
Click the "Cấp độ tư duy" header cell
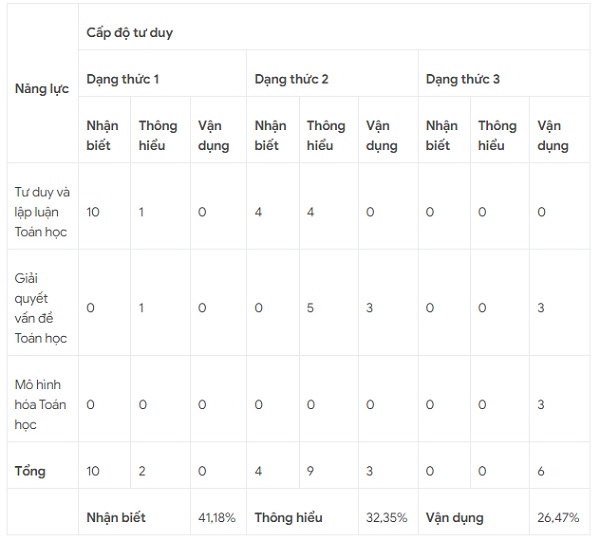[129, 33]
